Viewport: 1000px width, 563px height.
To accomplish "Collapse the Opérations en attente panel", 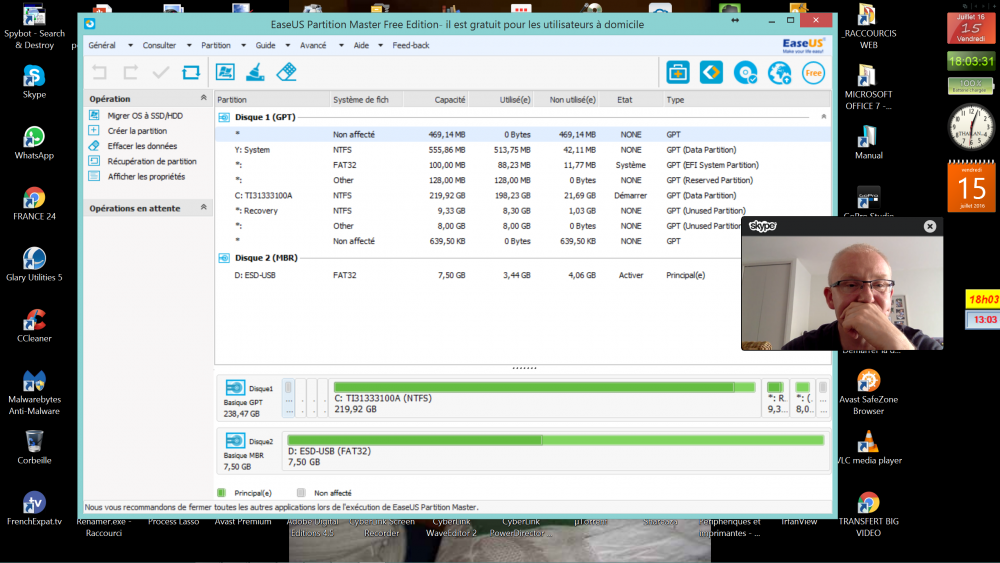I will [x=204, y=208].
